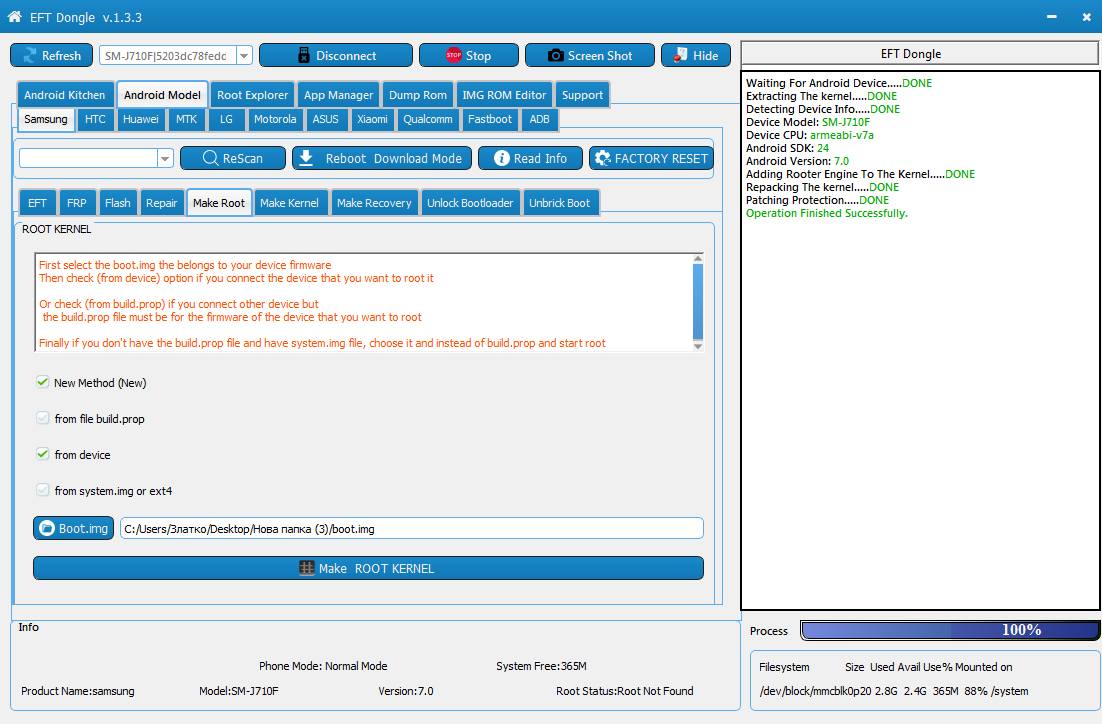Click Reboot Download Mode button
1102x724 pixels.
click(x=382, y=159)
